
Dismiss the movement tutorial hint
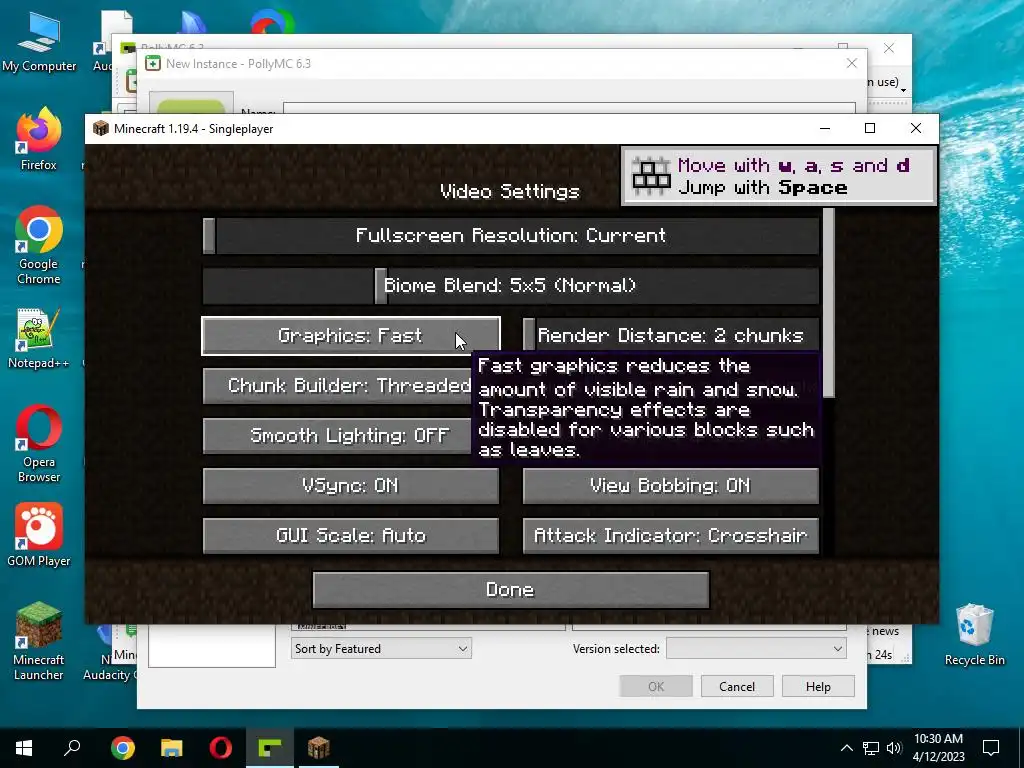(x=778, y=176)
